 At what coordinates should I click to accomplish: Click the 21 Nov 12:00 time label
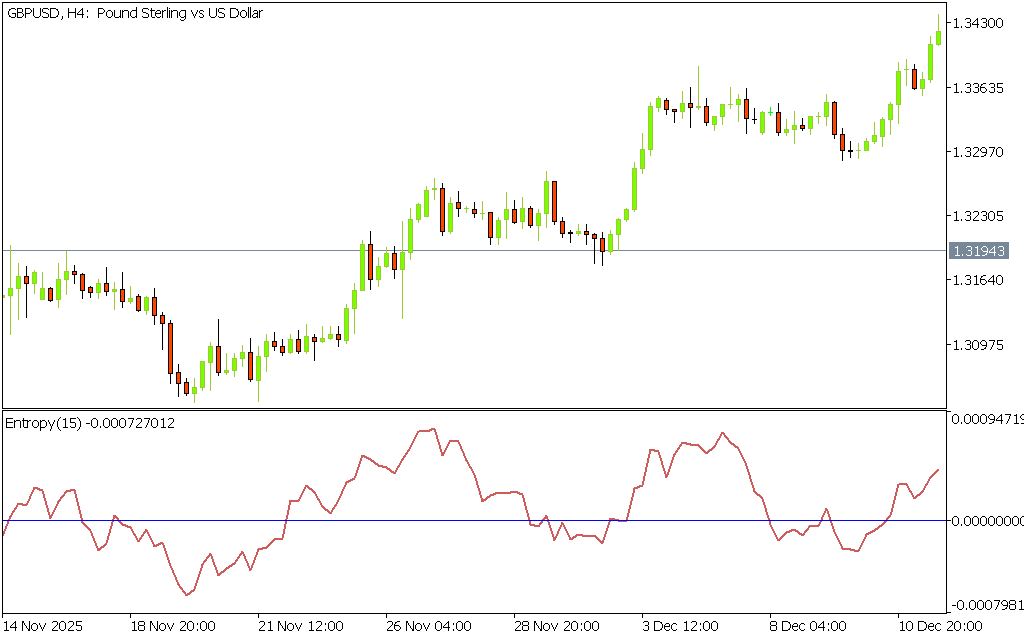click(x=301, y=626)
